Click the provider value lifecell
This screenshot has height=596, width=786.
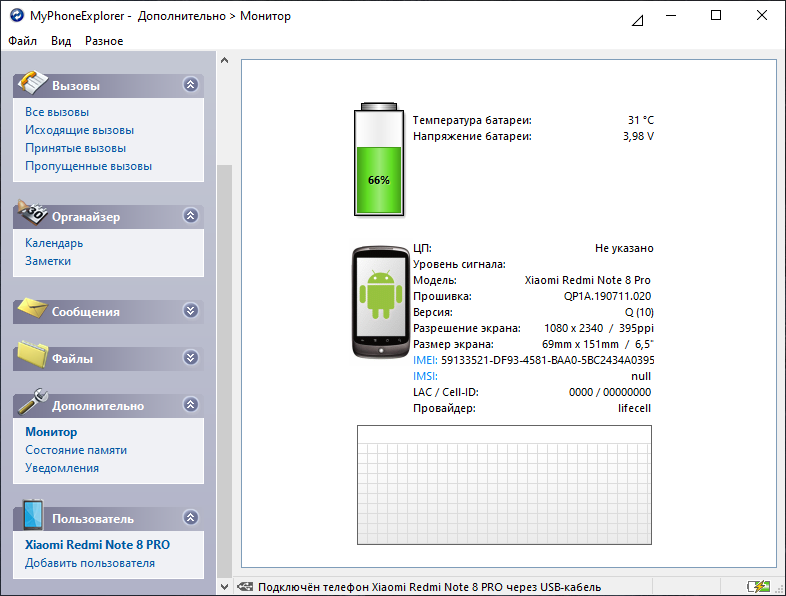pyautogui.click(x=634, y=408)
